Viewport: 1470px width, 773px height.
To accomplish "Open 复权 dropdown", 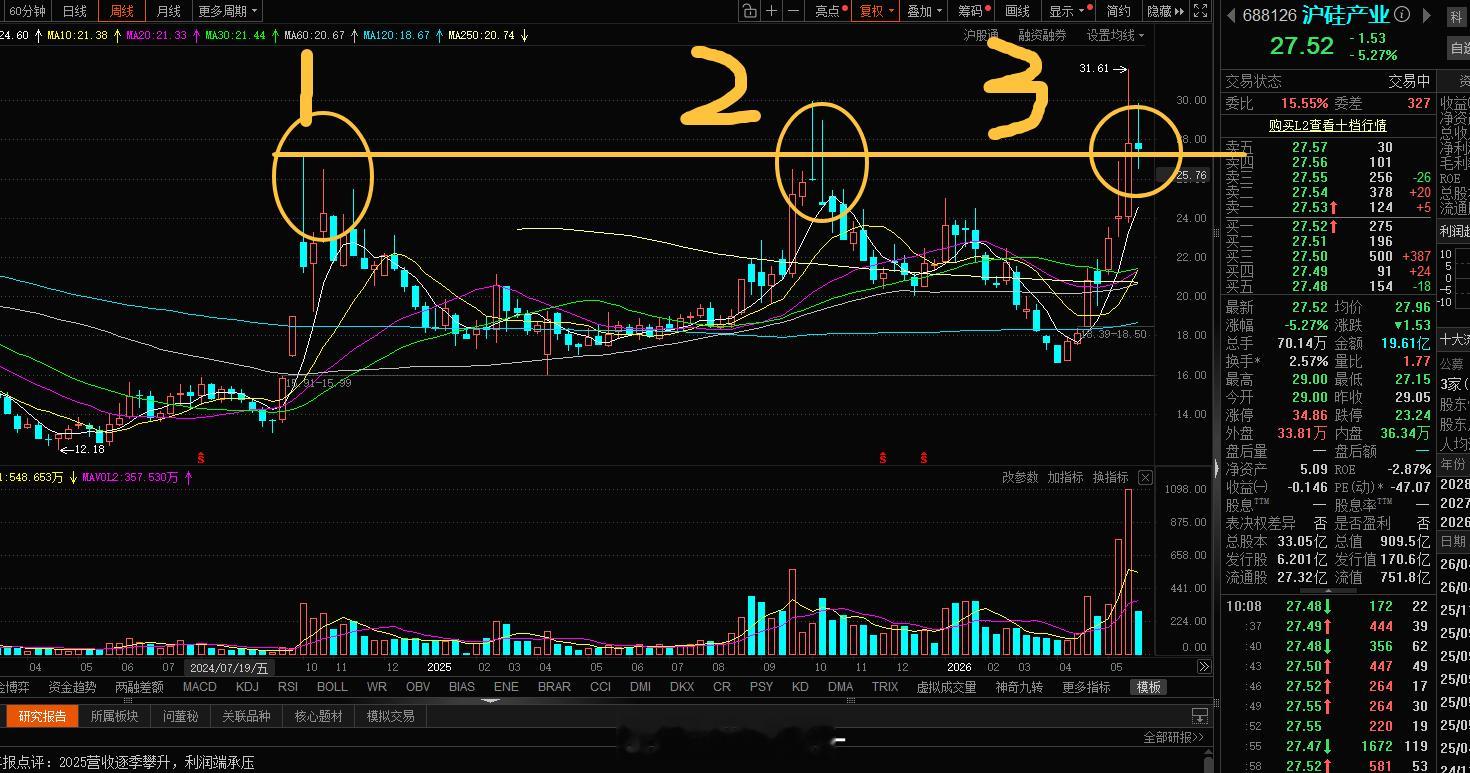I will click(875, 11).
